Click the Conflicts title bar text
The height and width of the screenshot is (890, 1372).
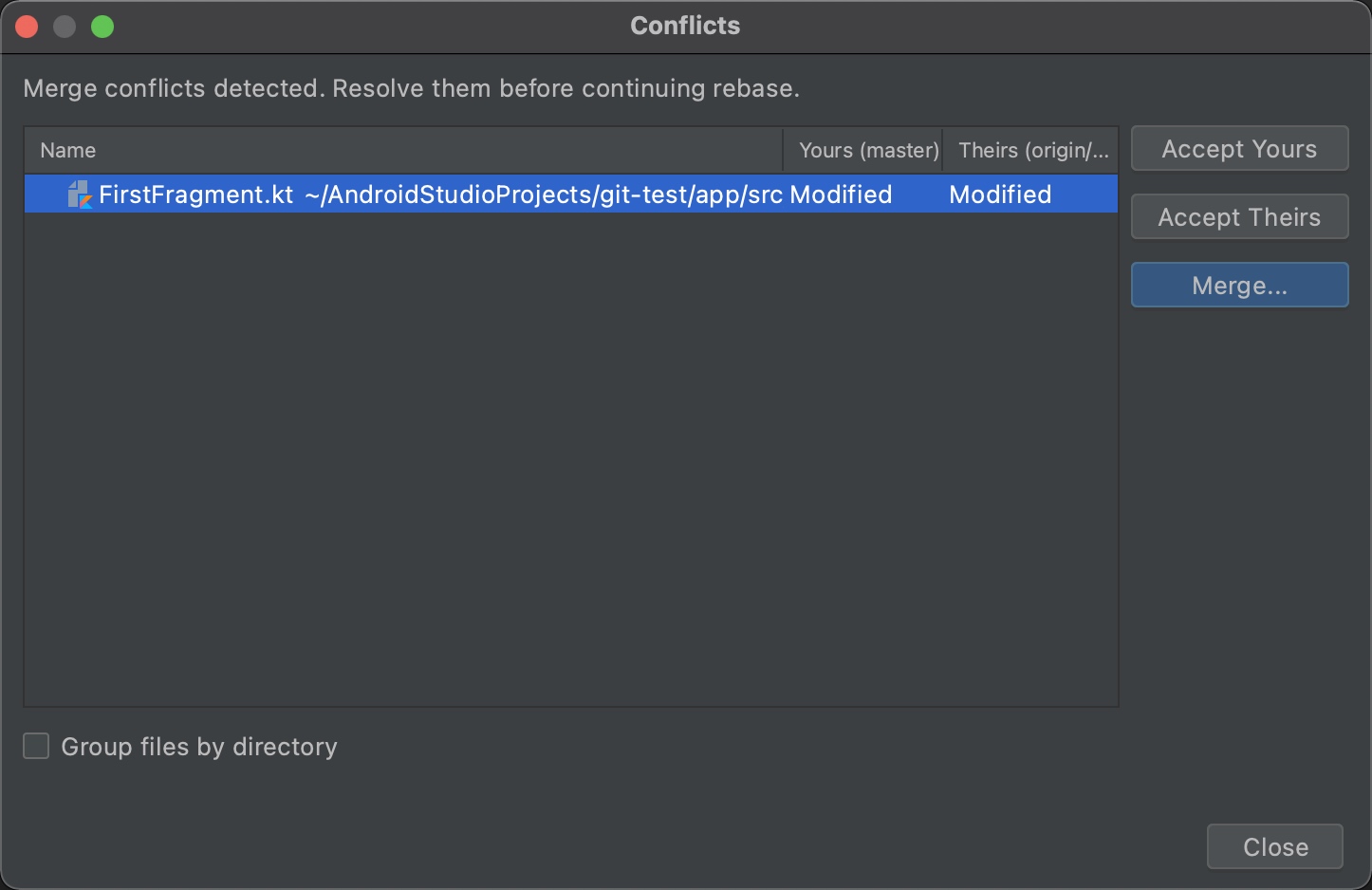pos(685,26)
